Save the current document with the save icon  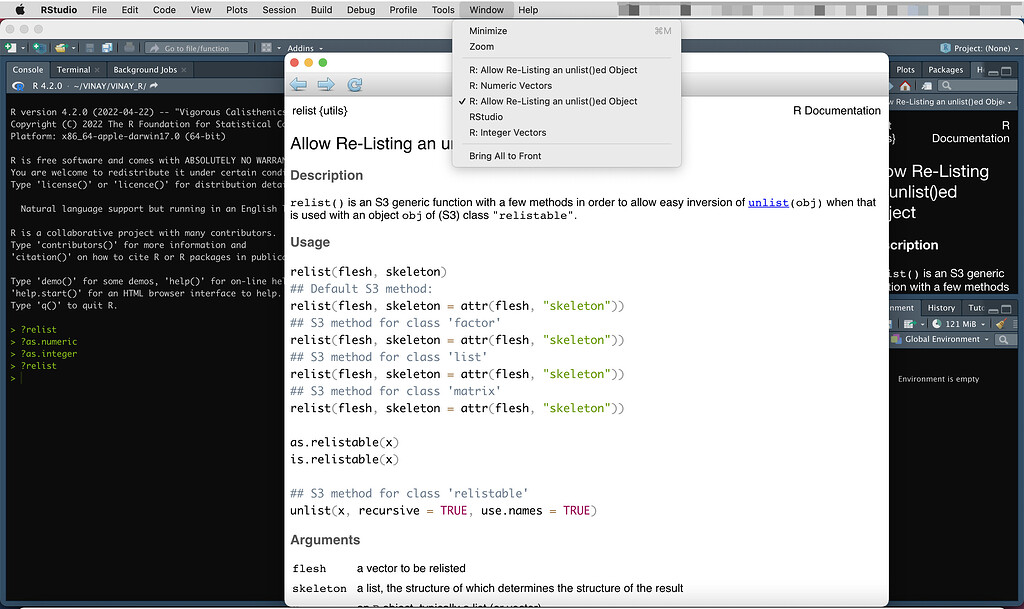coord(90,47)
